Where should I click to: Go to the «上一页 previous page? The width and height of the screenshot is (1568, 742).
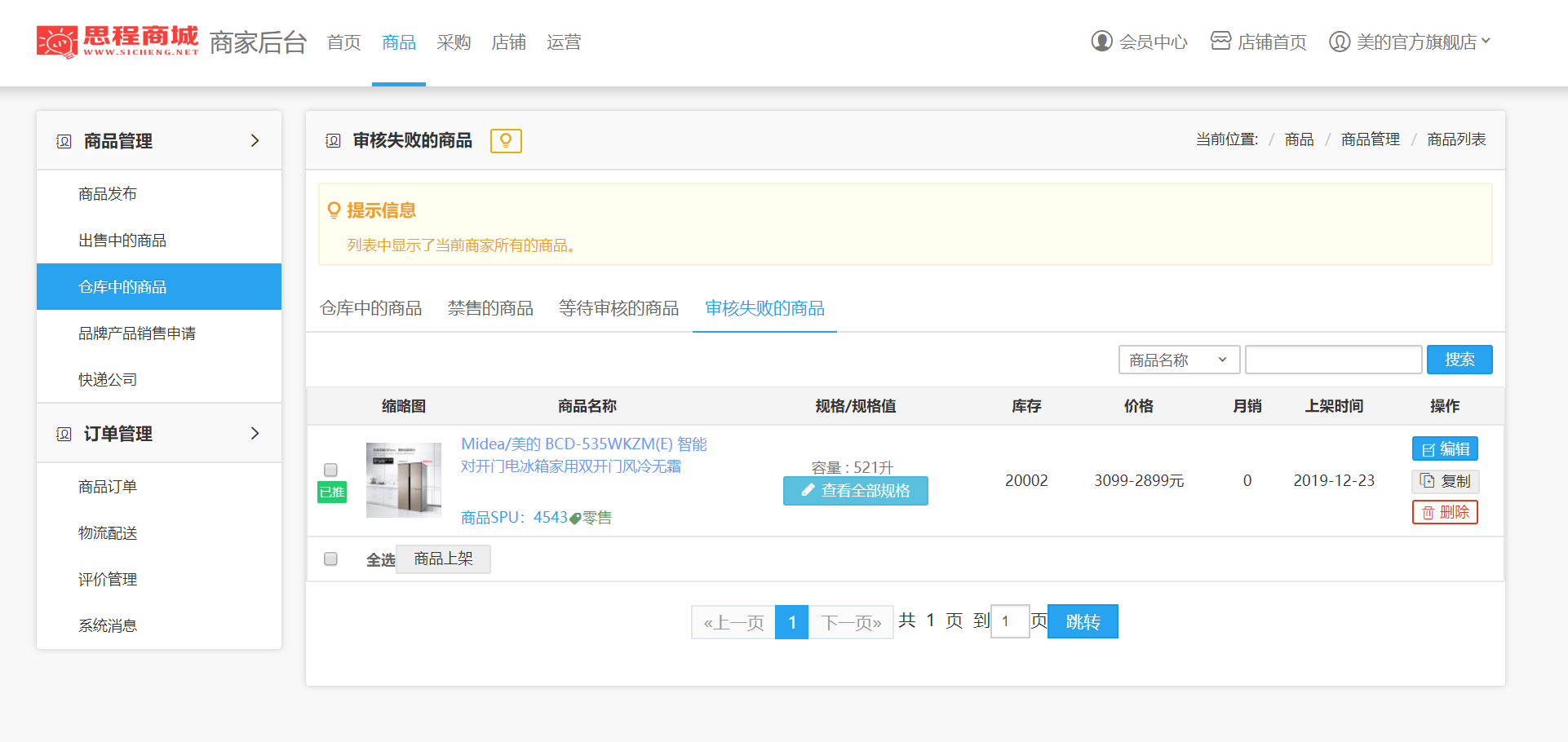(x=733, y=622)
